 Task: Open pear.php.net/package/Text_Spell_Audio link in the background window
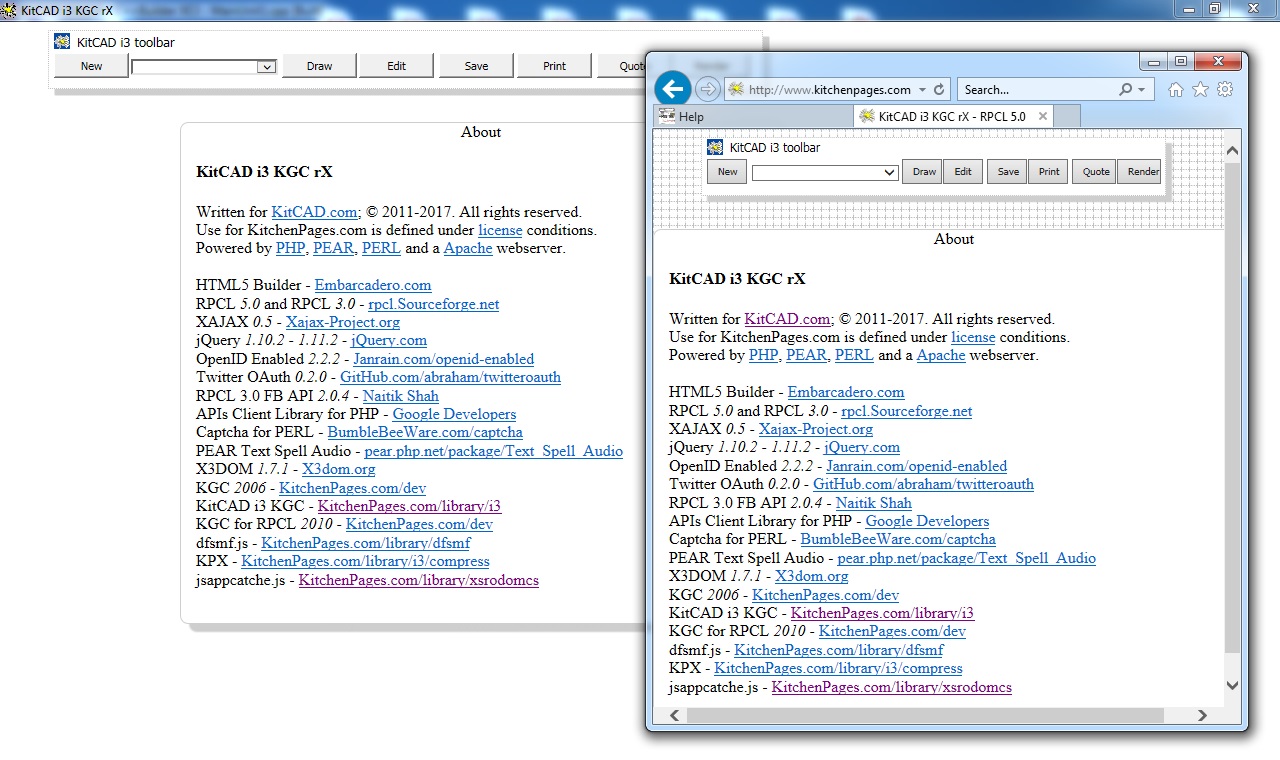coord(494,451)
